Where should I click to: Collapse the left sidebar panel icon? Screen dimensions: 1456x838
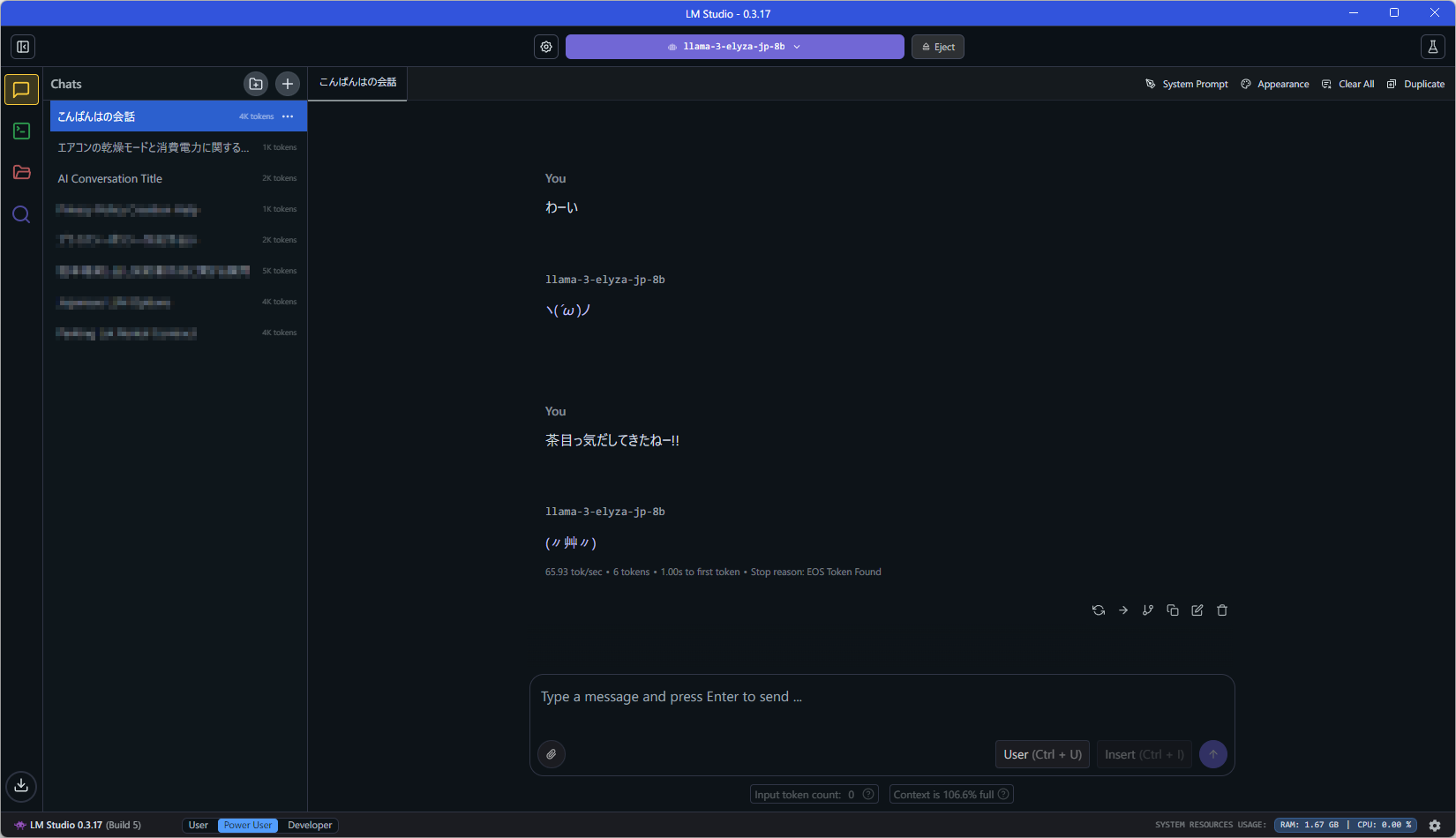23,47
